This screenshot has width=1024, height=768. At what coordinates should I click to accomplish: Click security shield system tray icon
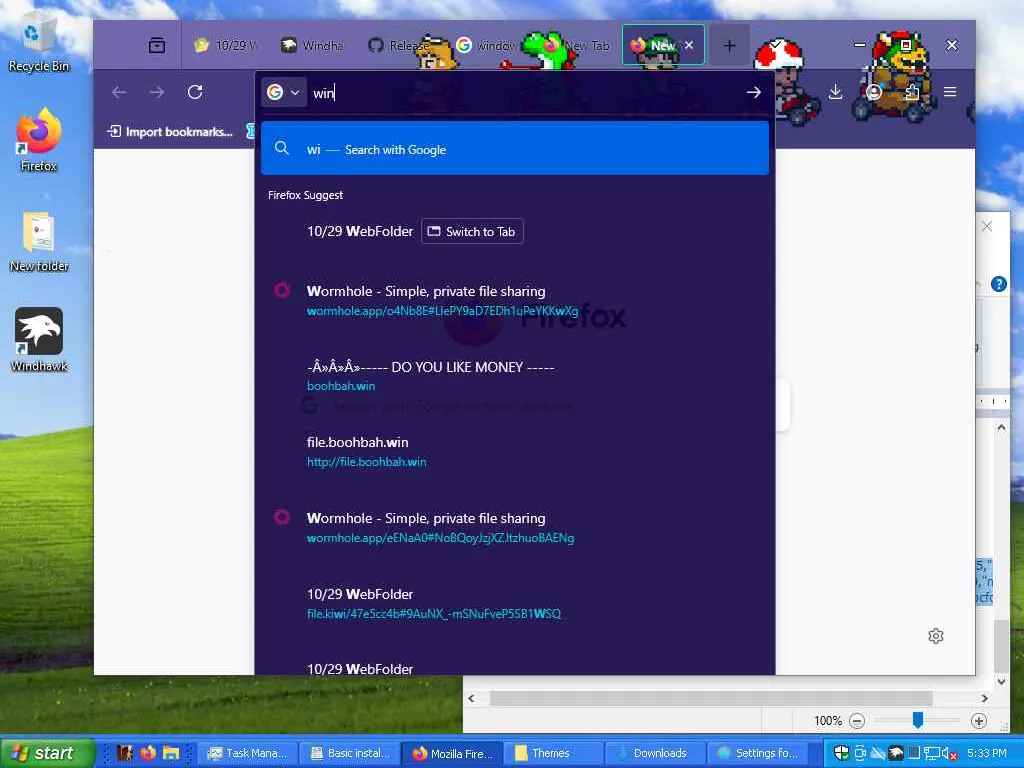point(841,753)
